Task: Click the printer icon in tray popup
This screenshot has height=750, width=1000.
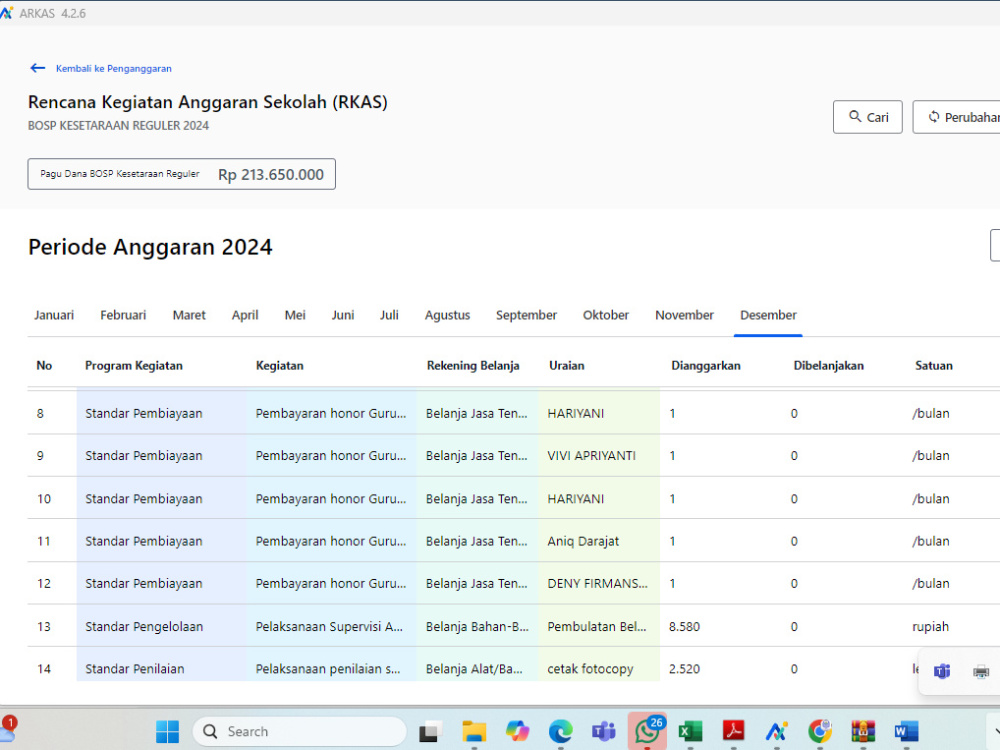Action: coord(981,672)
